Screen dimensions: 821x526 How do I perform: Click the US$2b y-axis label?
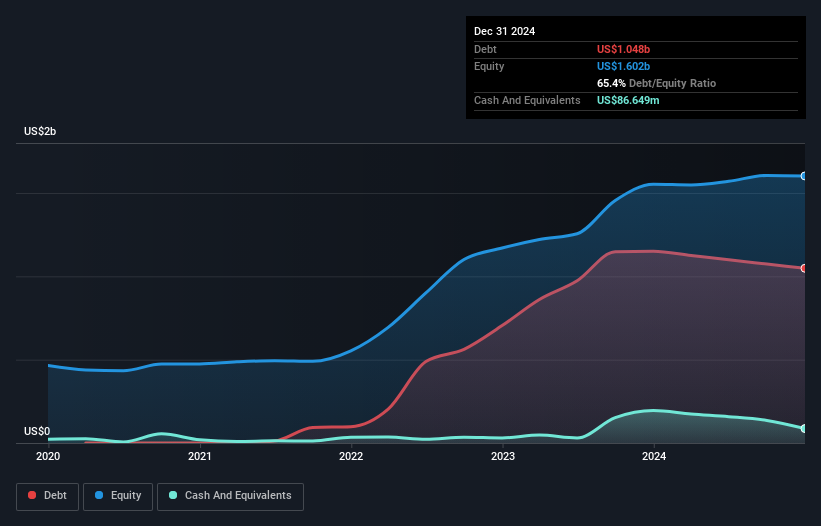pyautogui.click(x=40, y=131)
